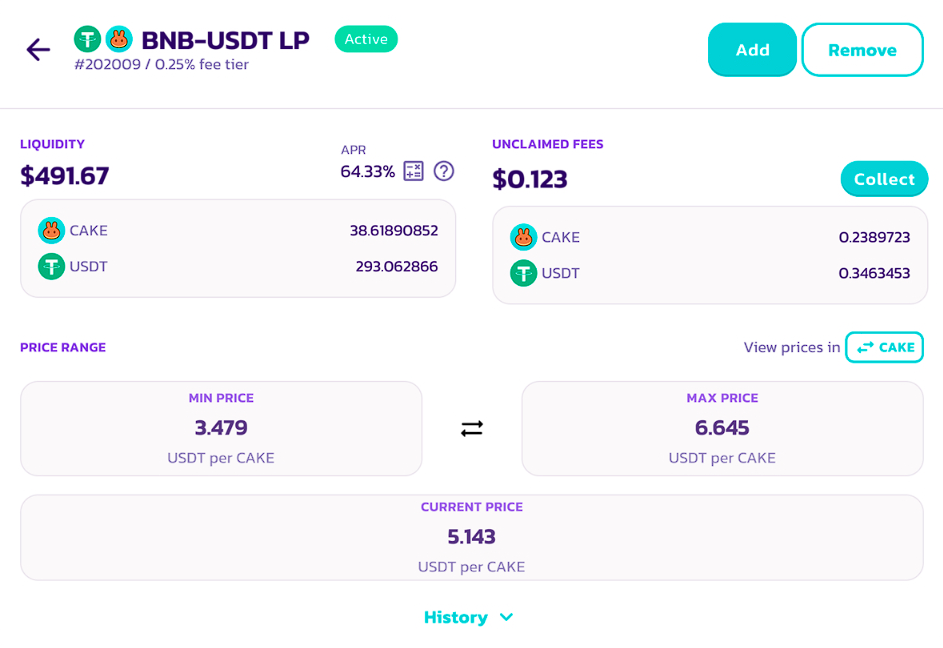Click the USDT token icon in Liquidity box
This screenshot has height=648, width=943.
coord(51,266)
